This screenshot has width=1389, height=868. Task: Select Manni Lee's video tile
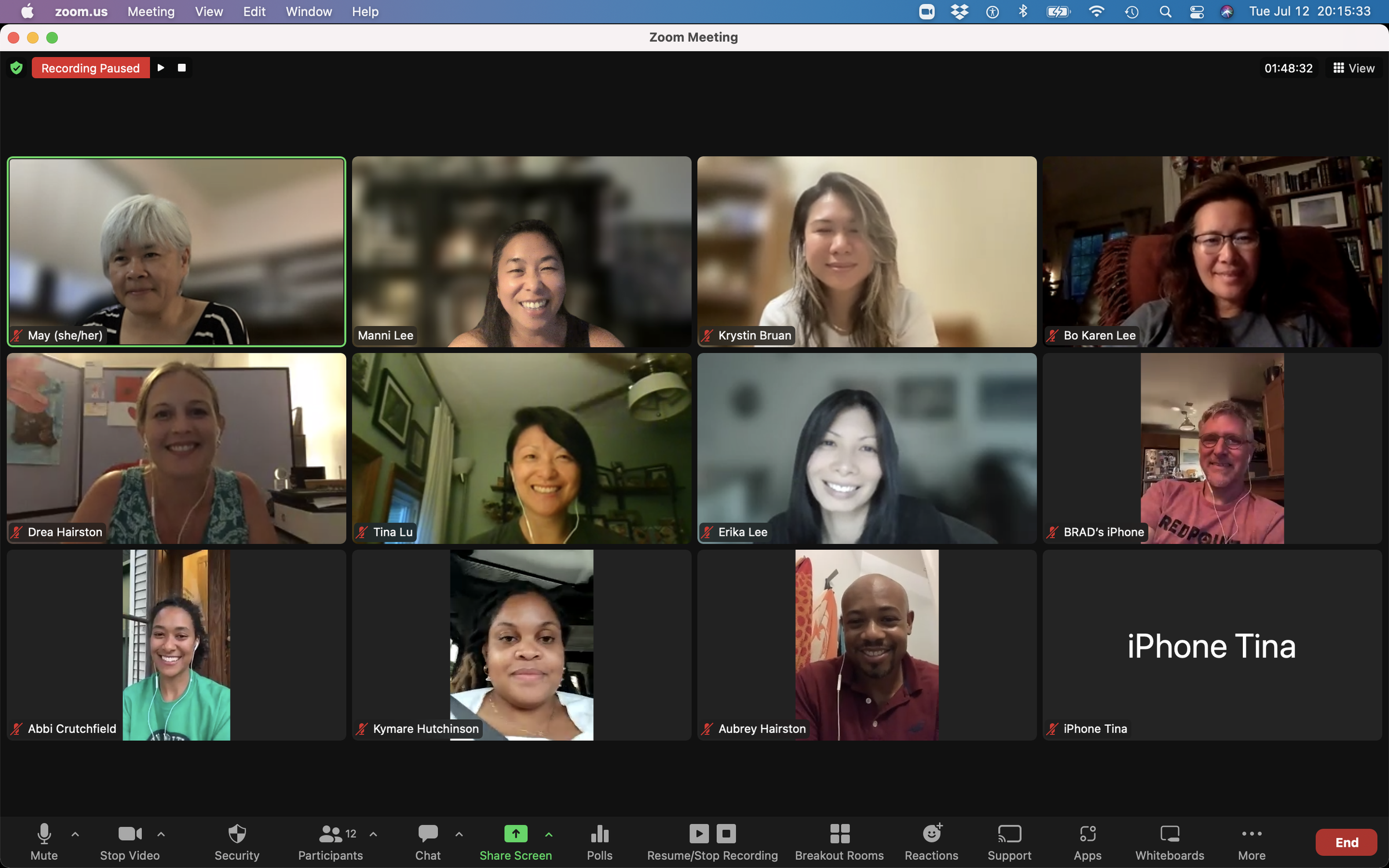coord(521,252)
